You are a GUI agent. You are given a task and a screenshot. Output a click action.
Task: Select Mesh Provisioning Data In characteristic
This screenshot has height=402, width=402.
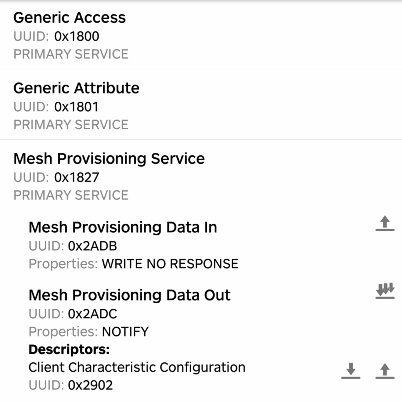tap(123, 227)
